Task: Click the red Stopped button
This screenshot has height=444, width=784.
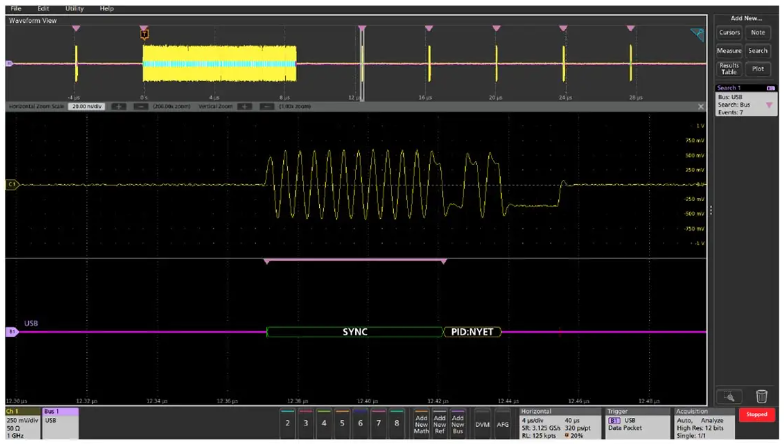Action: tap(756, 414)
